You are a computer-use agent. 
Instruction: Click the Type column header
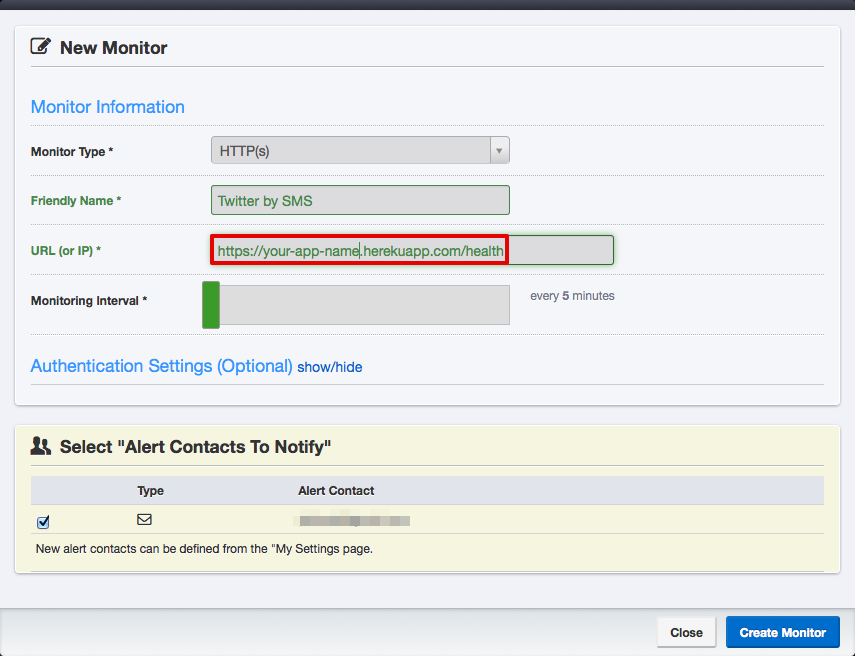click(x=150, y=491)
